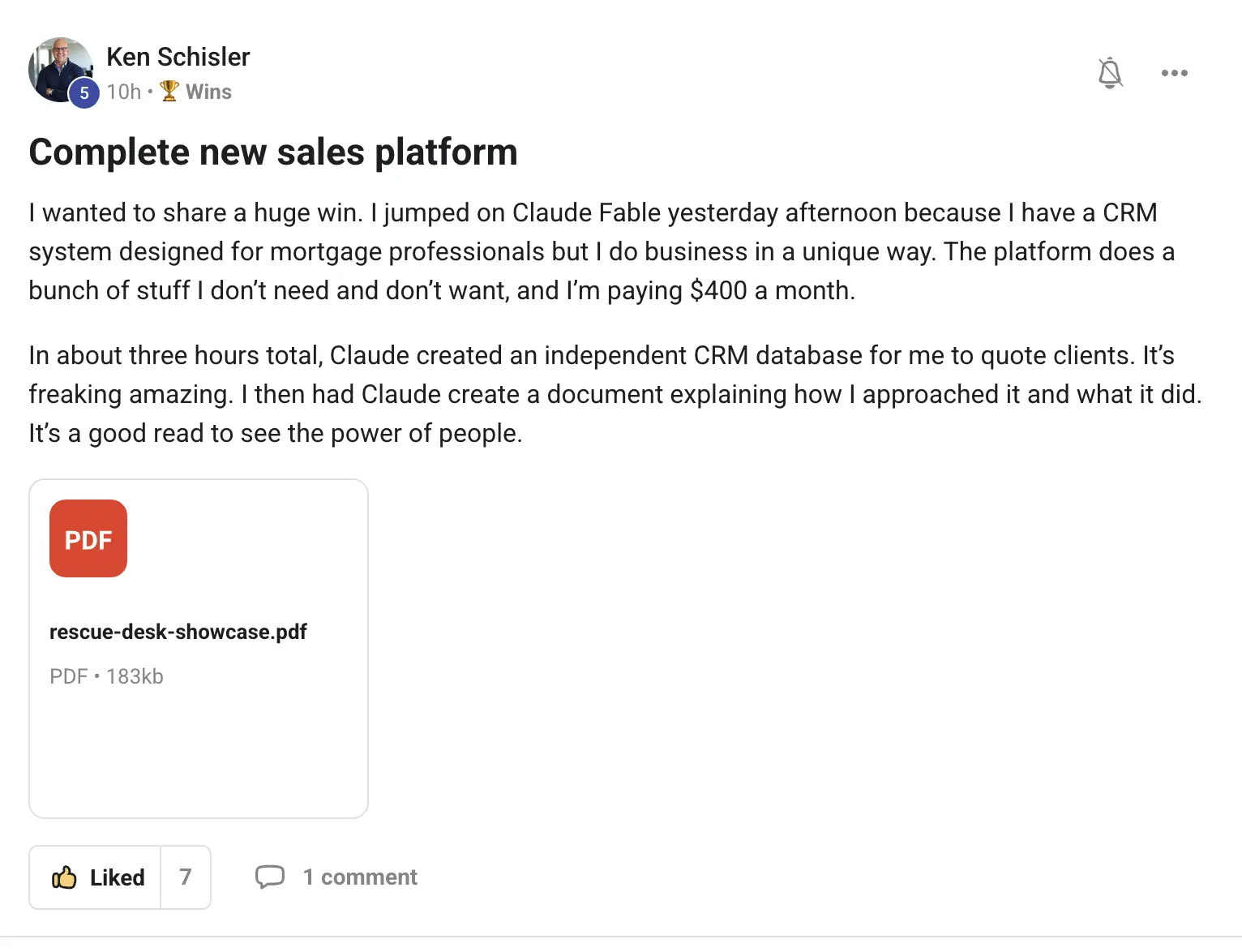1242x952 pixels.
Task: Open rescue-desk-showcase.pdf attachment
Action: point(178,632)
